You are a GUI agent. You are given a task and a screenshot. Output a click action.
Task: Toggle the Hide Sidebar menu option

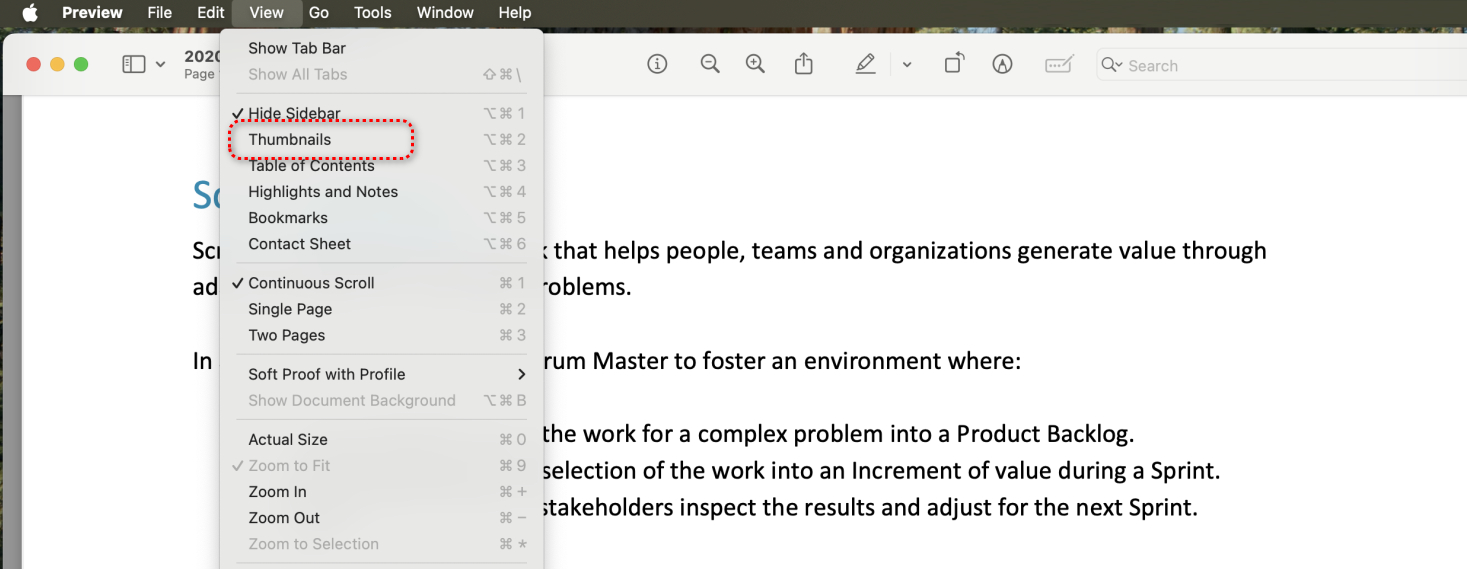pos(294,114)
